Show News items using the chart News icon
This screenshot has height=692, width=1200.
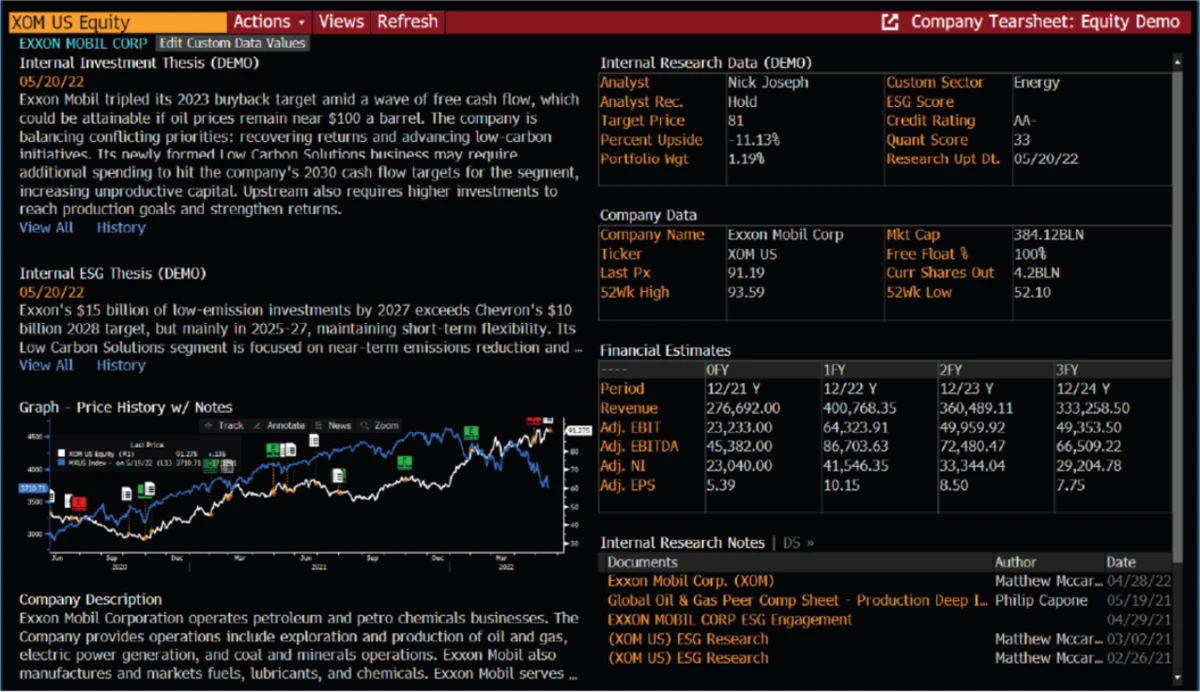(x=339, y=426)
